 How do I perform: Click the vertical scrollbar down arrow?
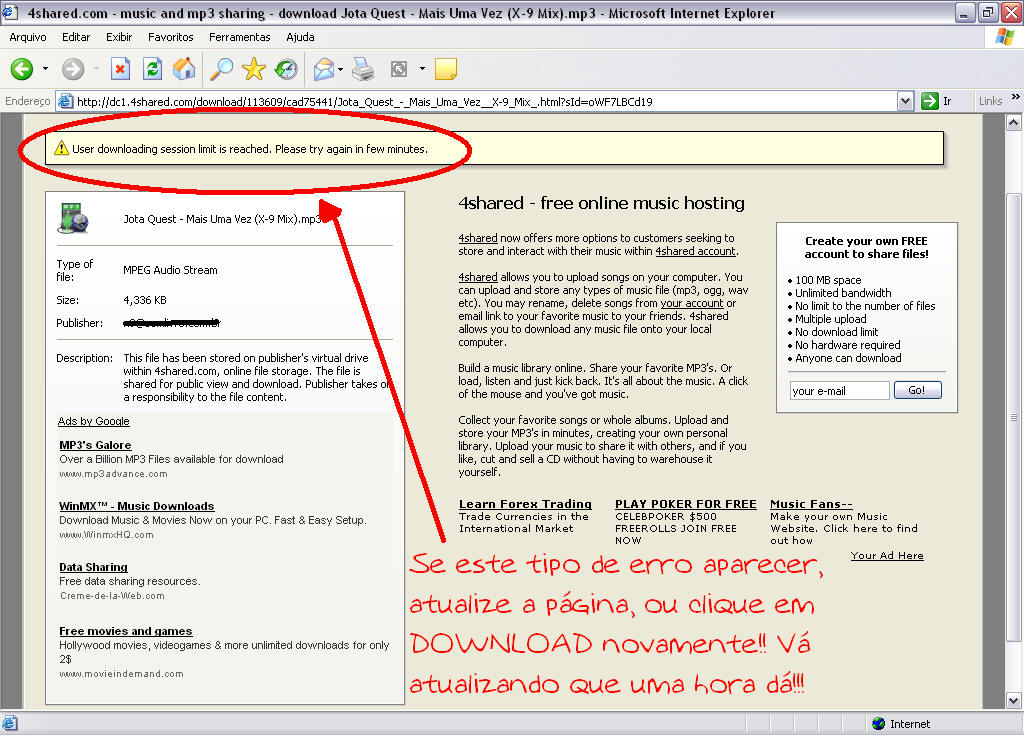[x=1014, y=701]
